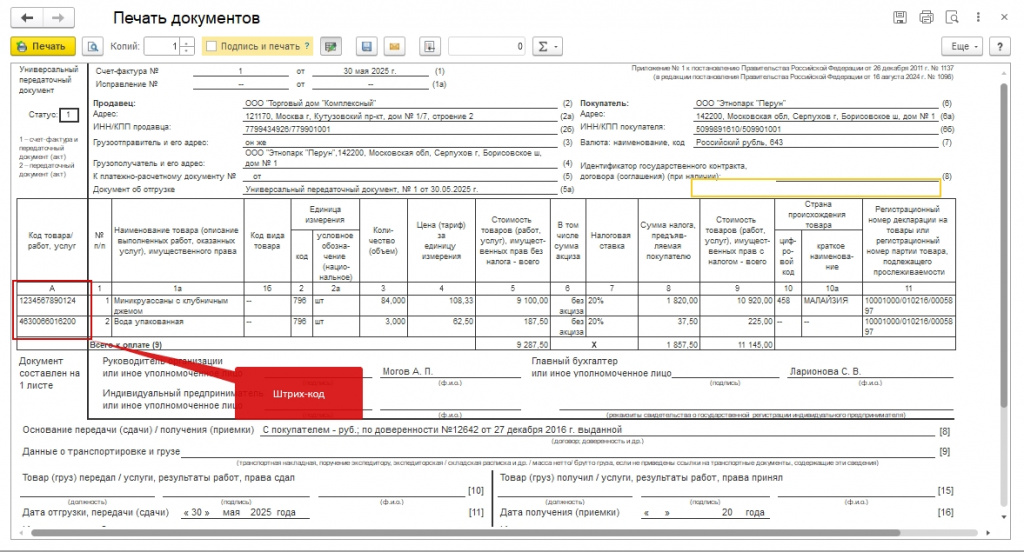Click the scroll down arrow of the vertical scrollbar
Image resolution: width=1024 pixels, height=552 pixels.
pos(1004,517)
